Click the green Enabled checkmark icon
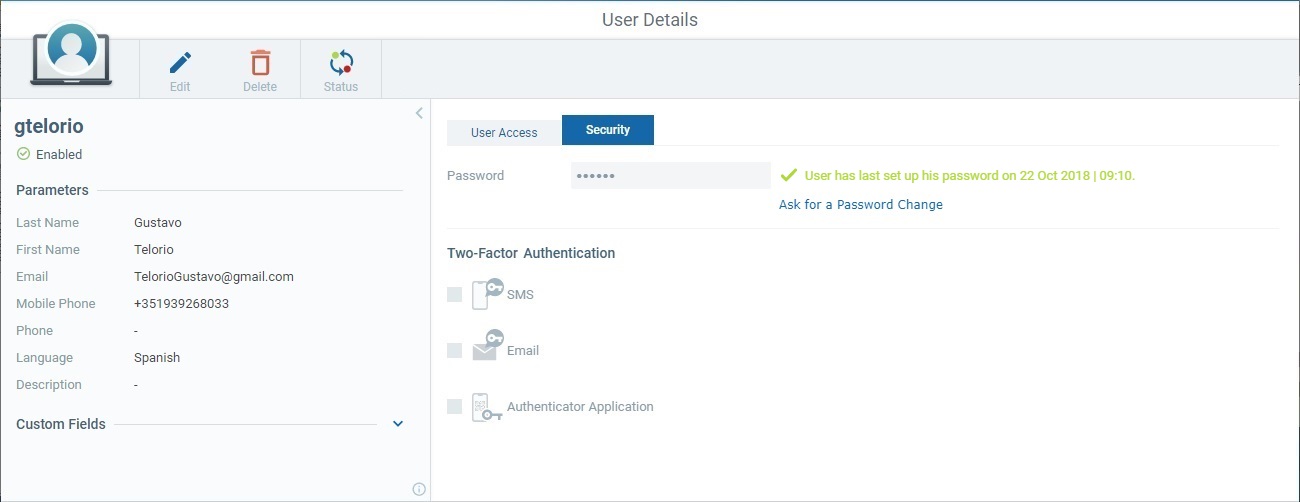 [24, 154]
